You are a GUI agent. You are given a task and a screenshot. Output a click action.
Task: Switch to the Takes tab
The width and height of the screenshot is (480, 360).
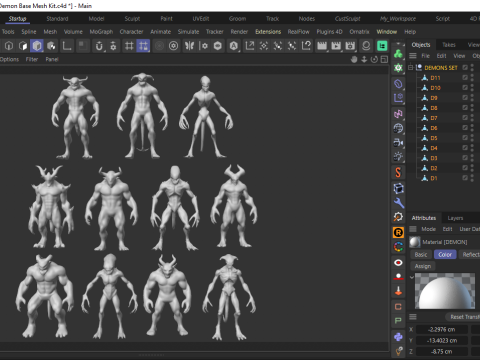click(449, 45)
